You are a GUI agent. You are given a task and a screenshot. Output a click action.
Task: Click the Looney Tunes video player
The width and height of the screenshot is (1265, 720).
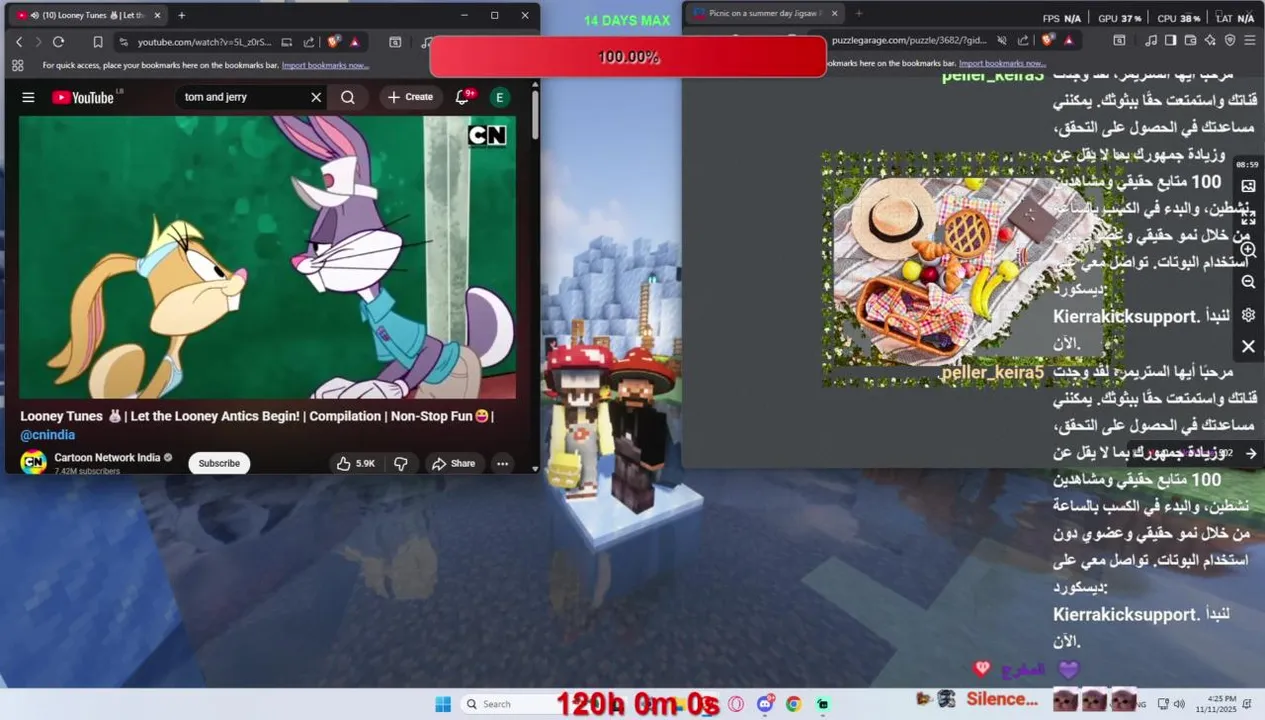point(268,257)
